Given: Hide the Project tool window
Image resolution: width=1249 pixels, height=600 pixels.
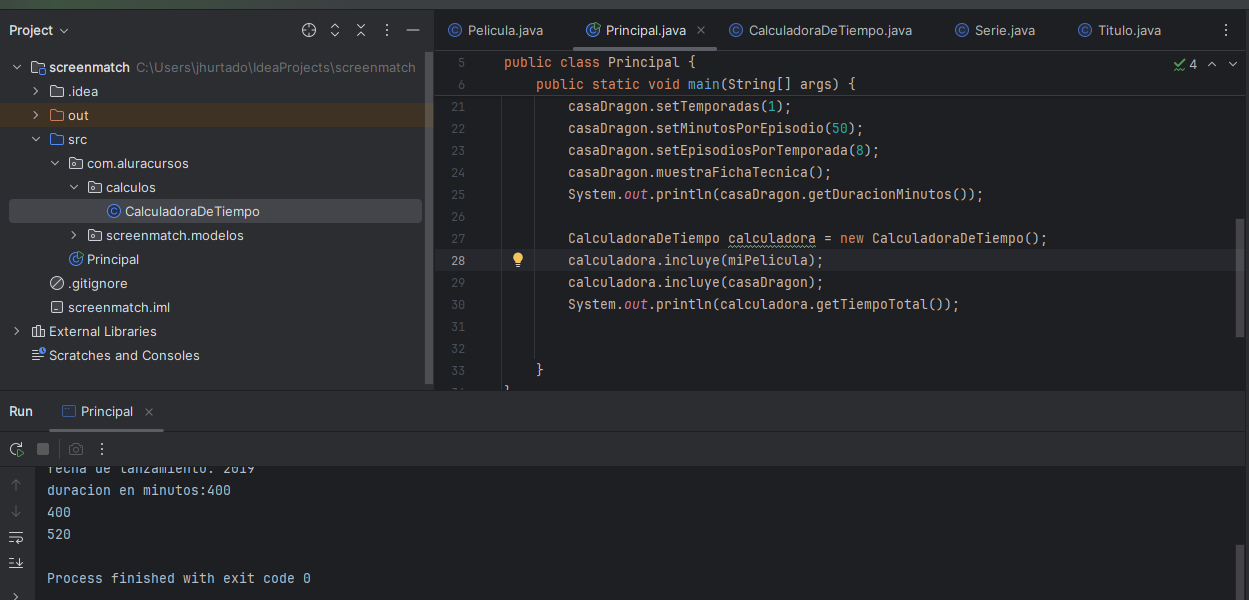Looking at the screenshot, I should pos(413,31).
